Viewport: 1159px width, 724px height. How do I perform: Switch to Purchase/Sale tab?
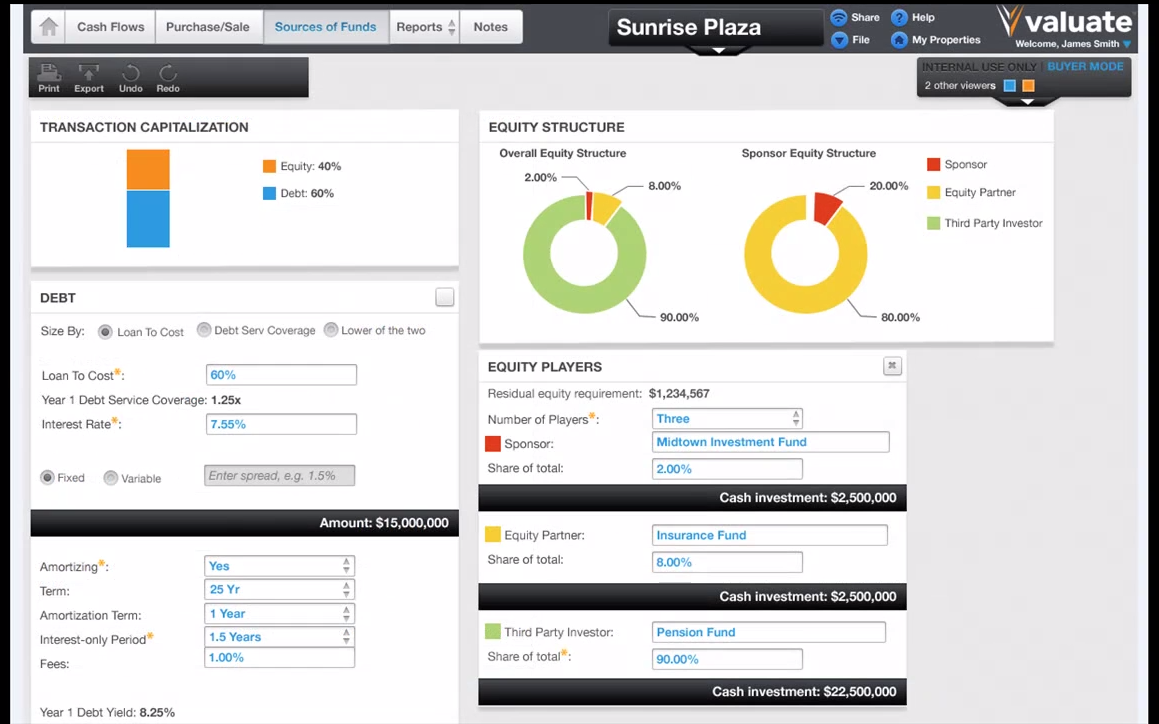208,27
